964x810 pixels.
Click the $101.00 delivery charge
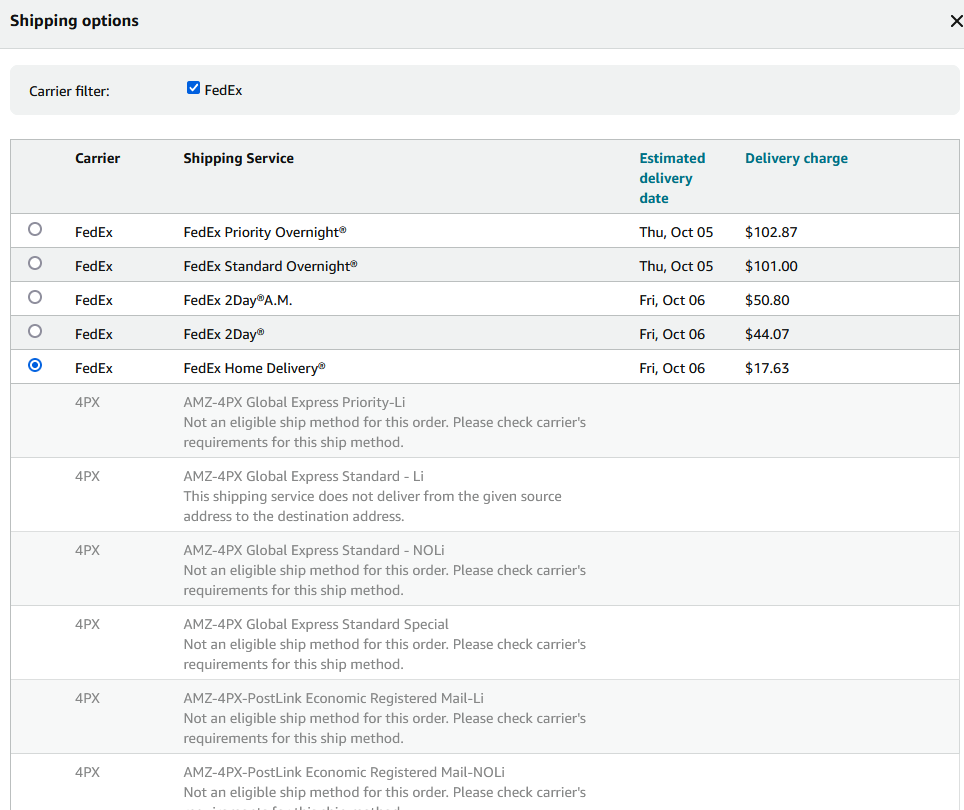(771, 266)
